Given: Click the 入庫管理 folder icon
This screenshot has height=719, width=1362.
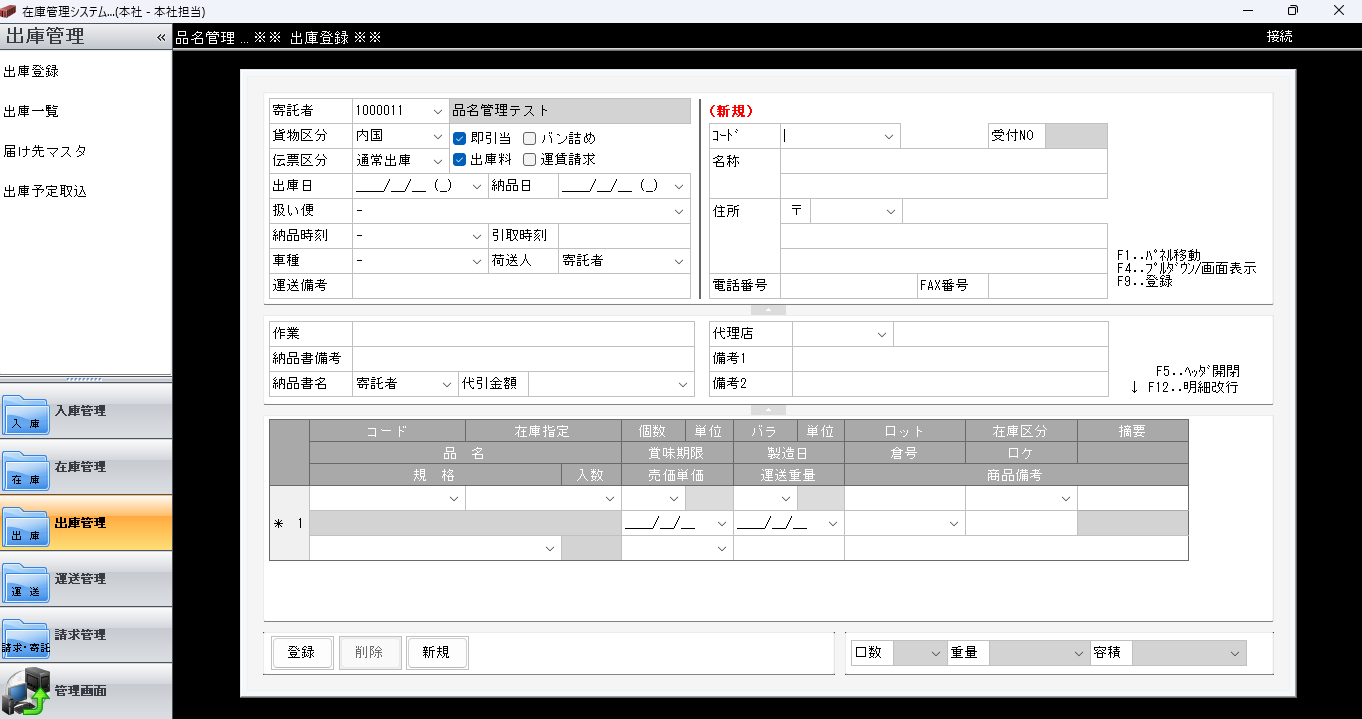Looking at the screenshot, I should (x=26, y=414).
